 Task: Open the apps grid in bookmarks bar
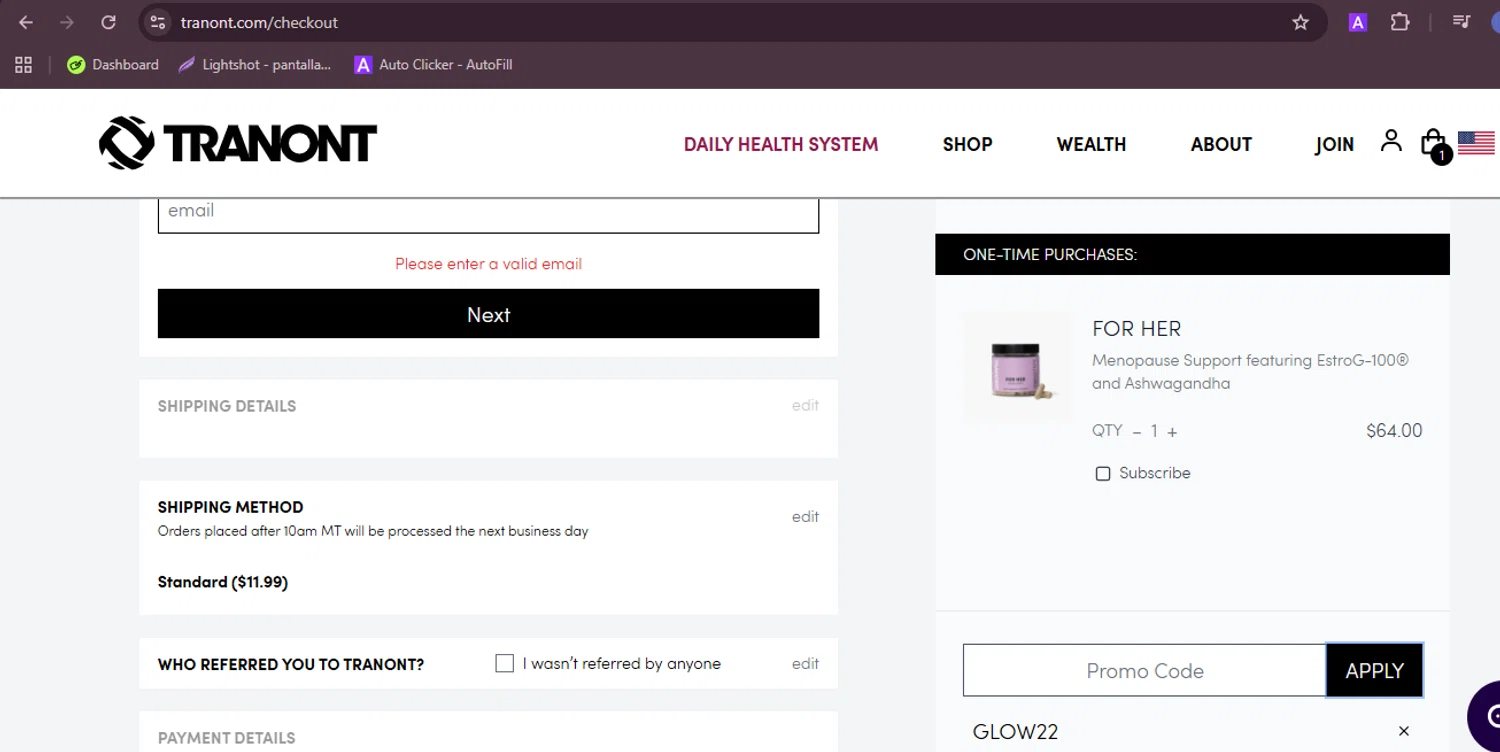point(24,65)
